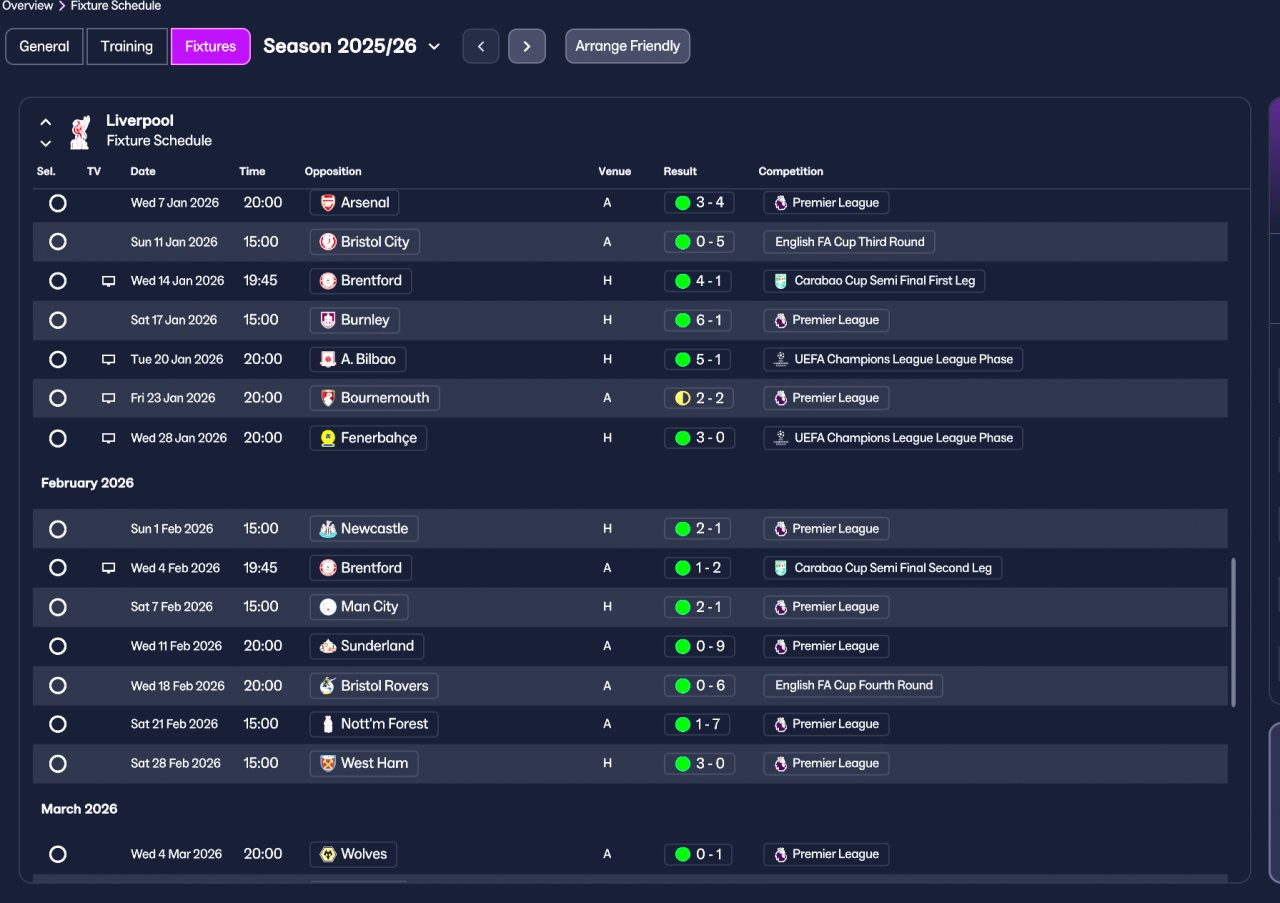Switch to the Training tab

[x=127, y=46]
